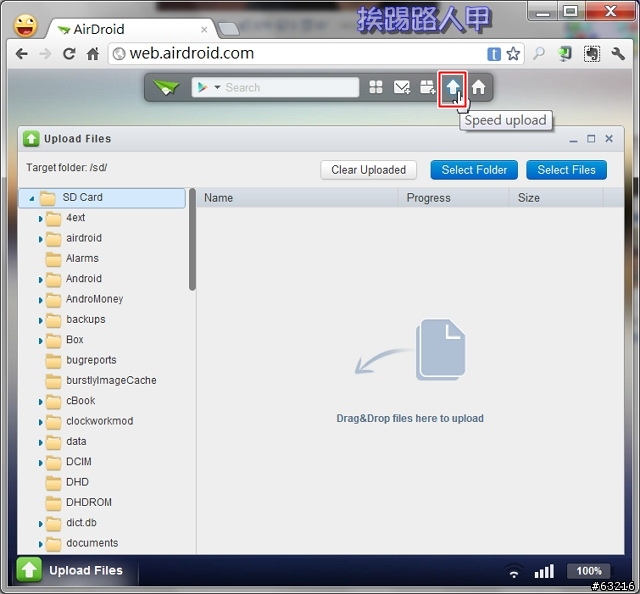Click the Select Files button

(x=566, y=170)
